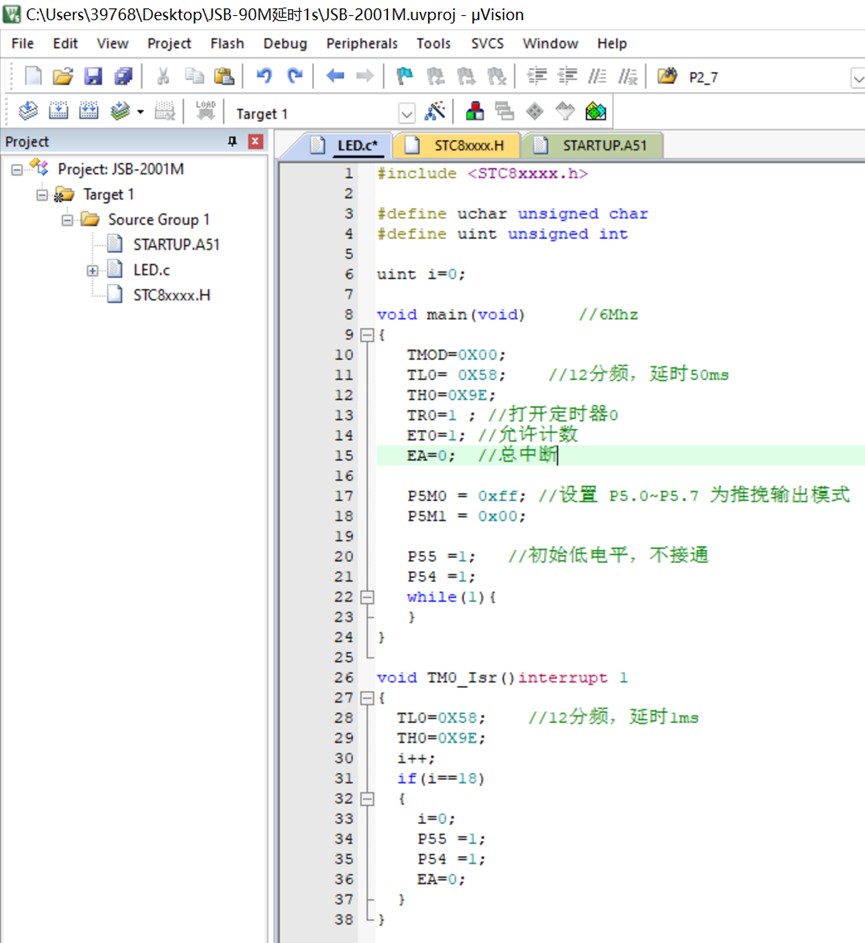Open the Peripherals menu
The width and height of the screenshot is (865, 943).
coord(362,43)
